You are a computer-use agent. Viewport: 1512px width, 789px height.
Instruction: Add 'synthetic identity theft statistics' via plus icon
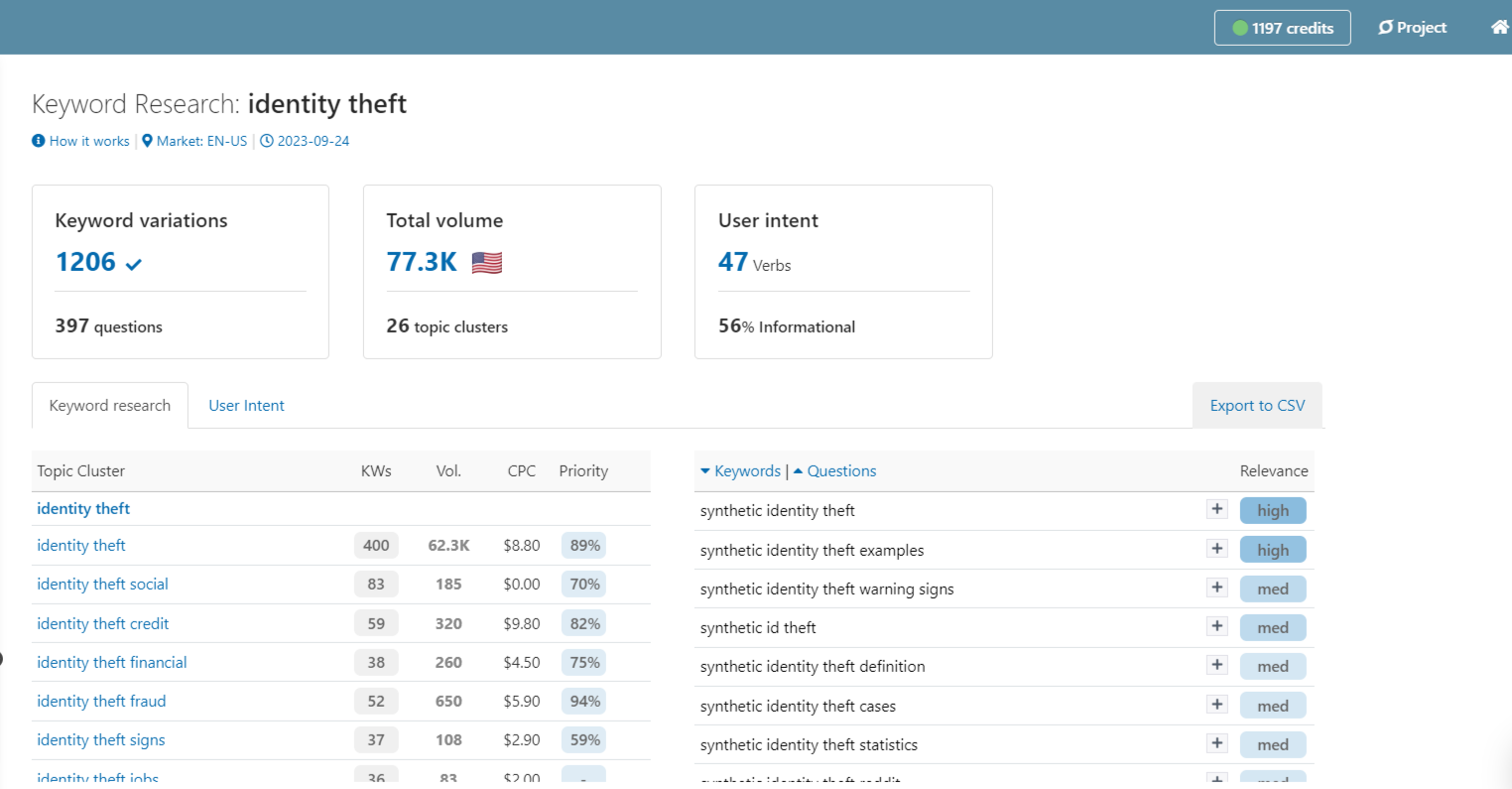pos(1216,743)
